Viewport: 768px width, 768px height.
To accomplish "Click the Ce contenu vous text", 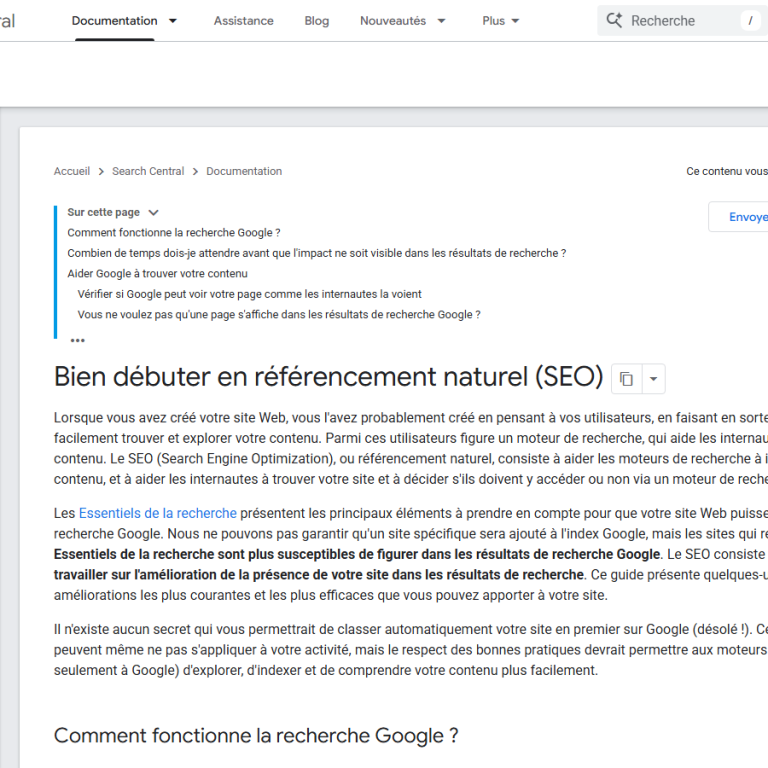I will coord(727,171).
